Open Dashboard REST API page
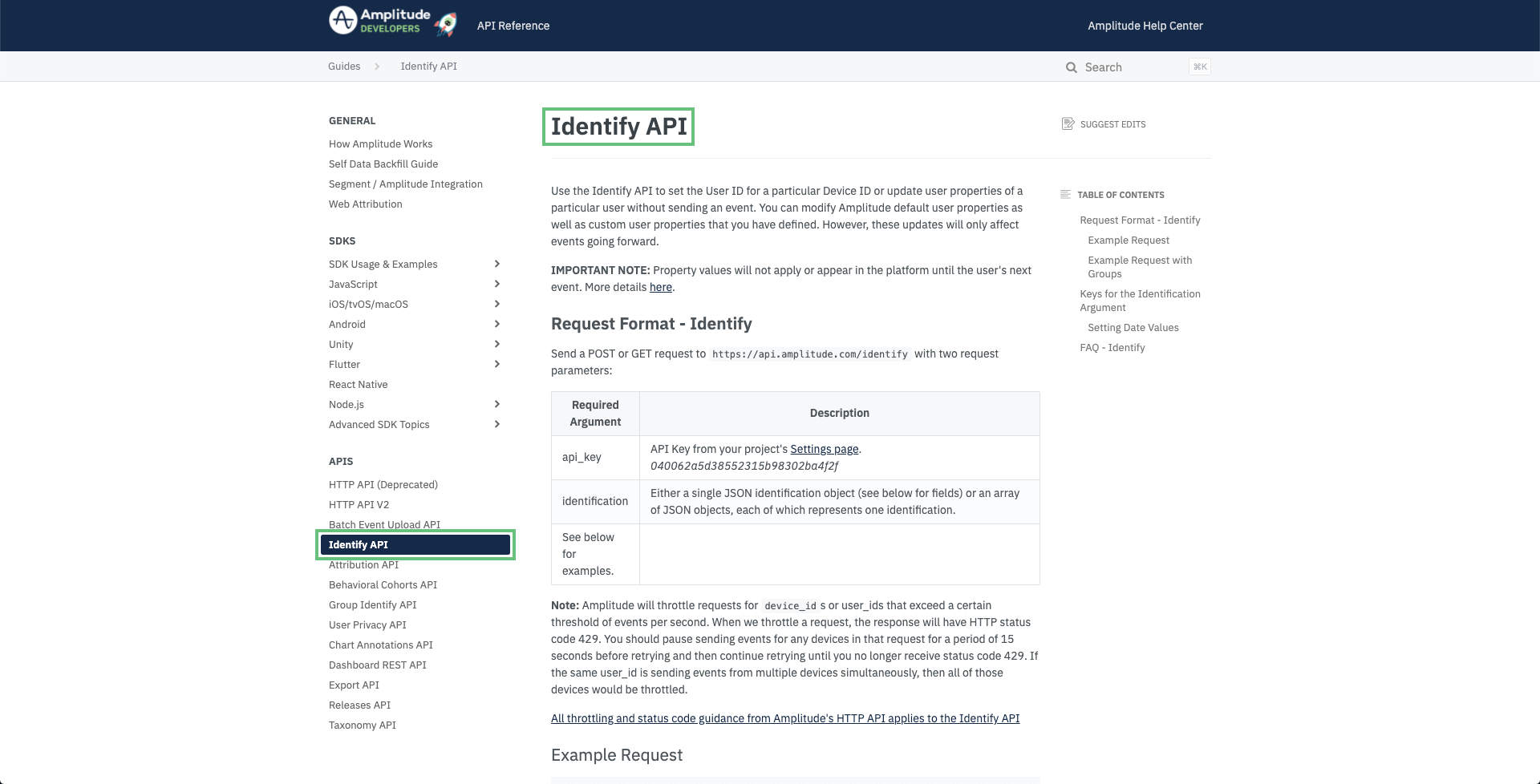This screenshot has width=1540, height=784. click(377, 665)
